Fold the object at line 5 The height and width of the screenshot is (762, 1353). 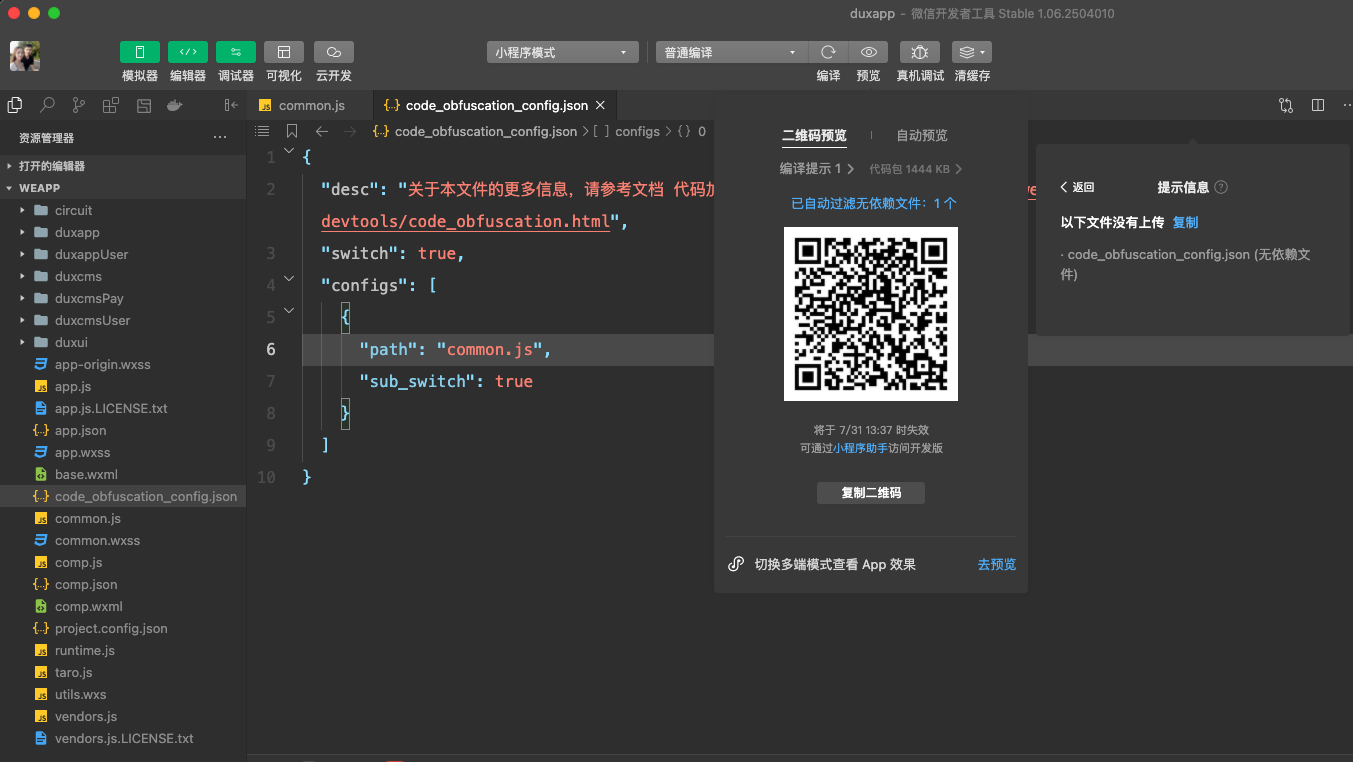[289, 311]
